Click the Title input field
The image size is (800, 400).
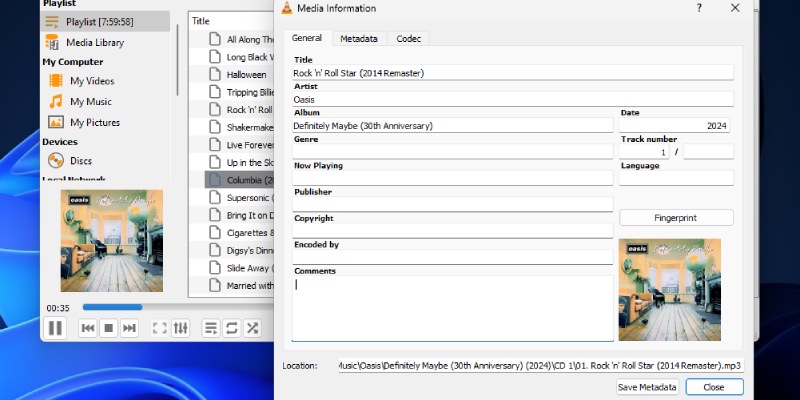click(x=513, y=73)
